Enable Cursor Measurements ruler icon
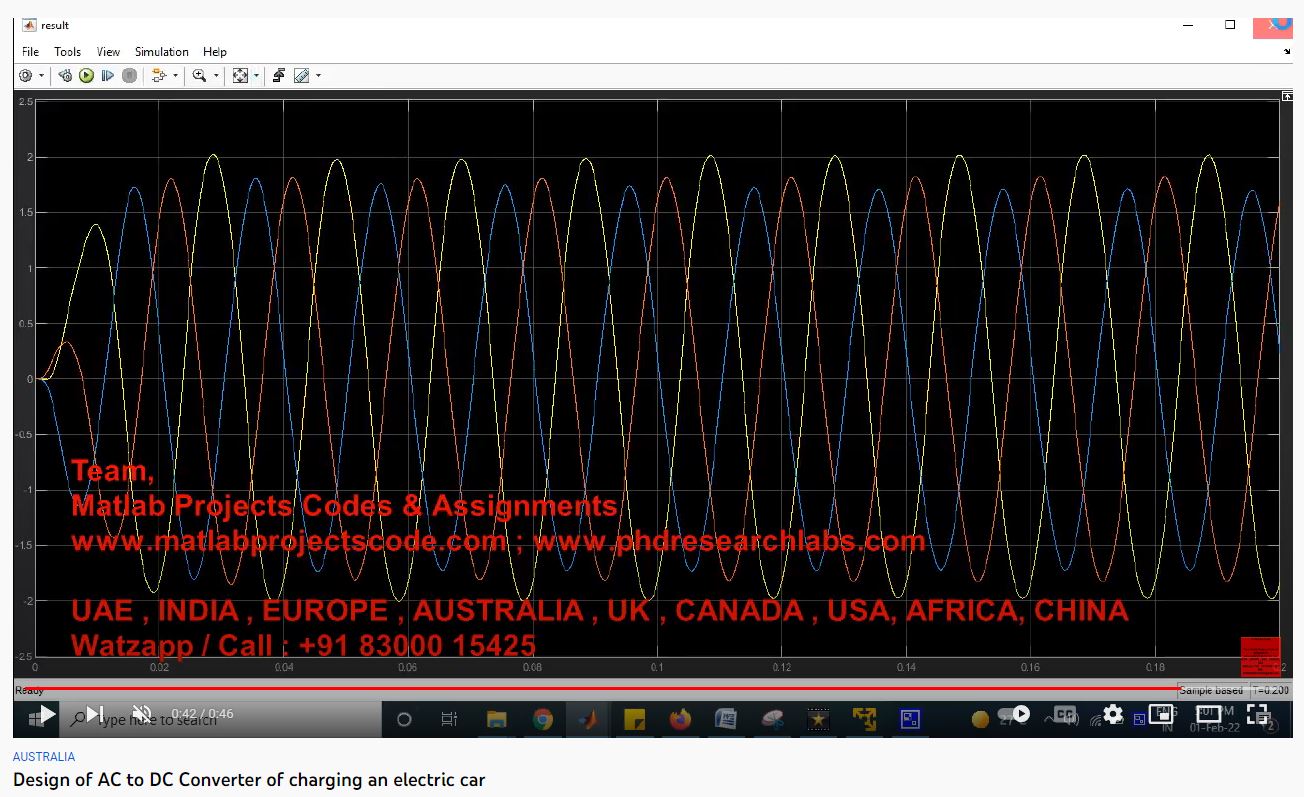Viewport: 1304px width, 797px height. click(x=301, y=76)
